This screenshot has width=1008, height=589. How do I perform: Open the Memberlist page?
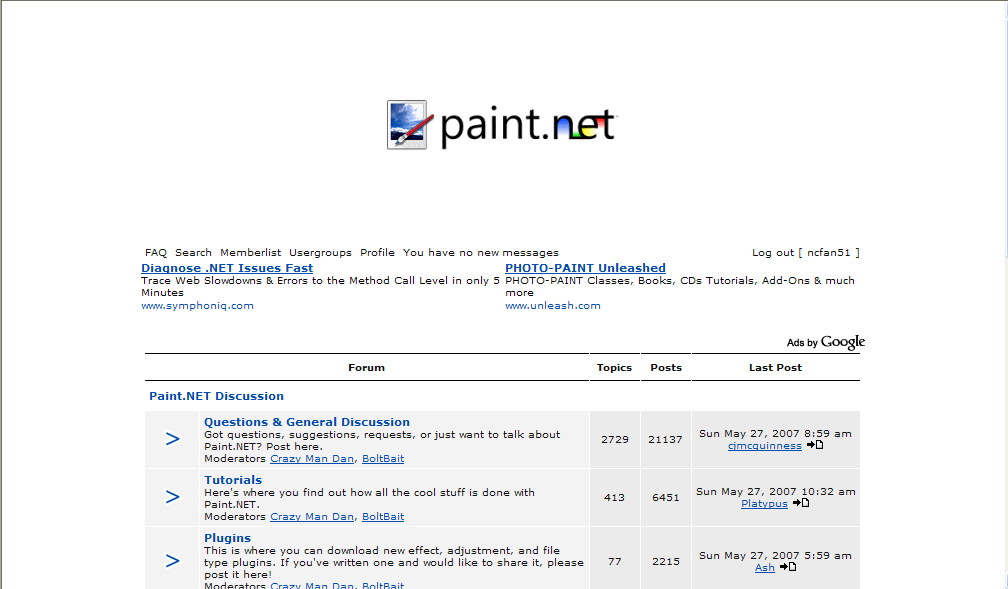[250, 253]
